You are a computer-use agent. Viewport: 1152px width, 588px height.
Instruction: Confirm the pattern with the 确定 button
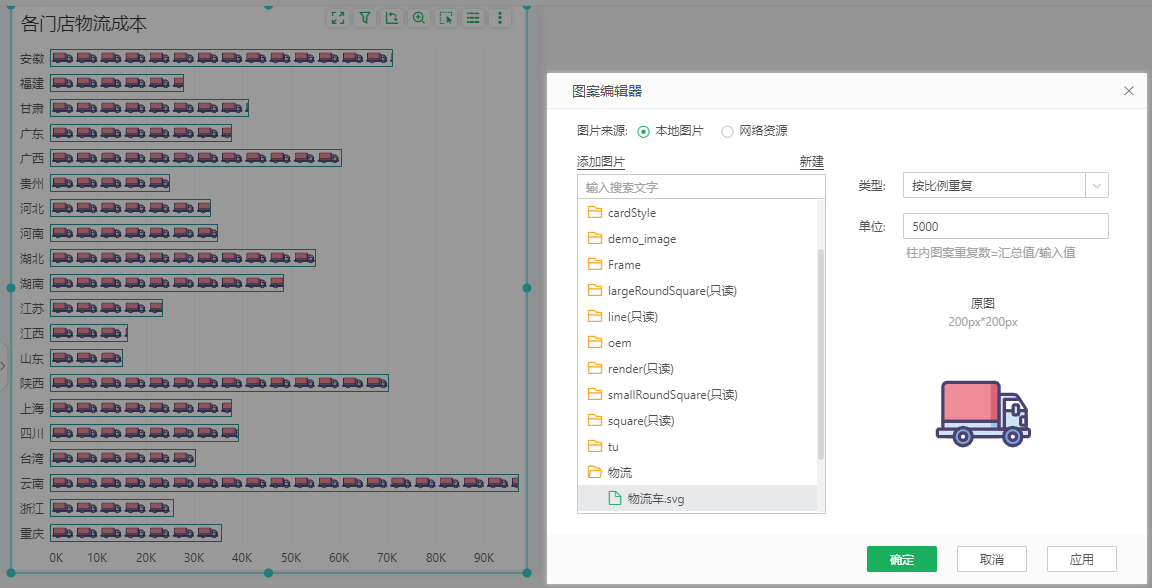point(901,559)
